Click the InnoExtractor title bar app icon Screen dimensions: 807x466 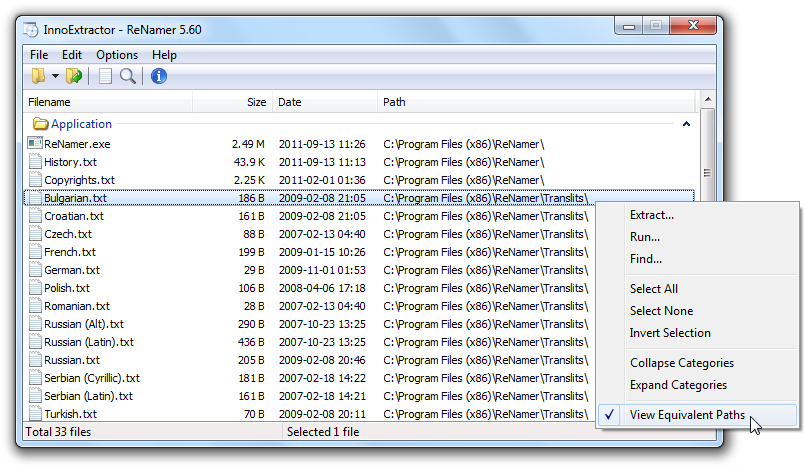point(31,30)
